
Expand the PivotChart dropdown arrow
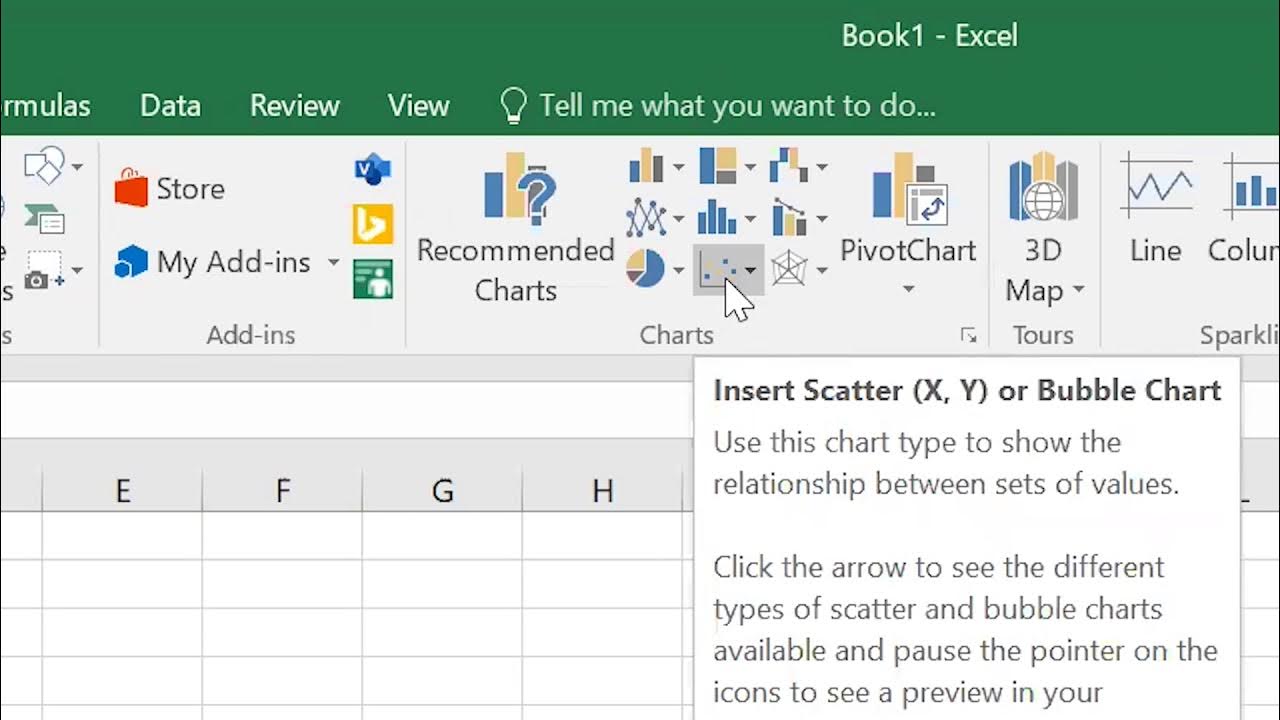908,290
